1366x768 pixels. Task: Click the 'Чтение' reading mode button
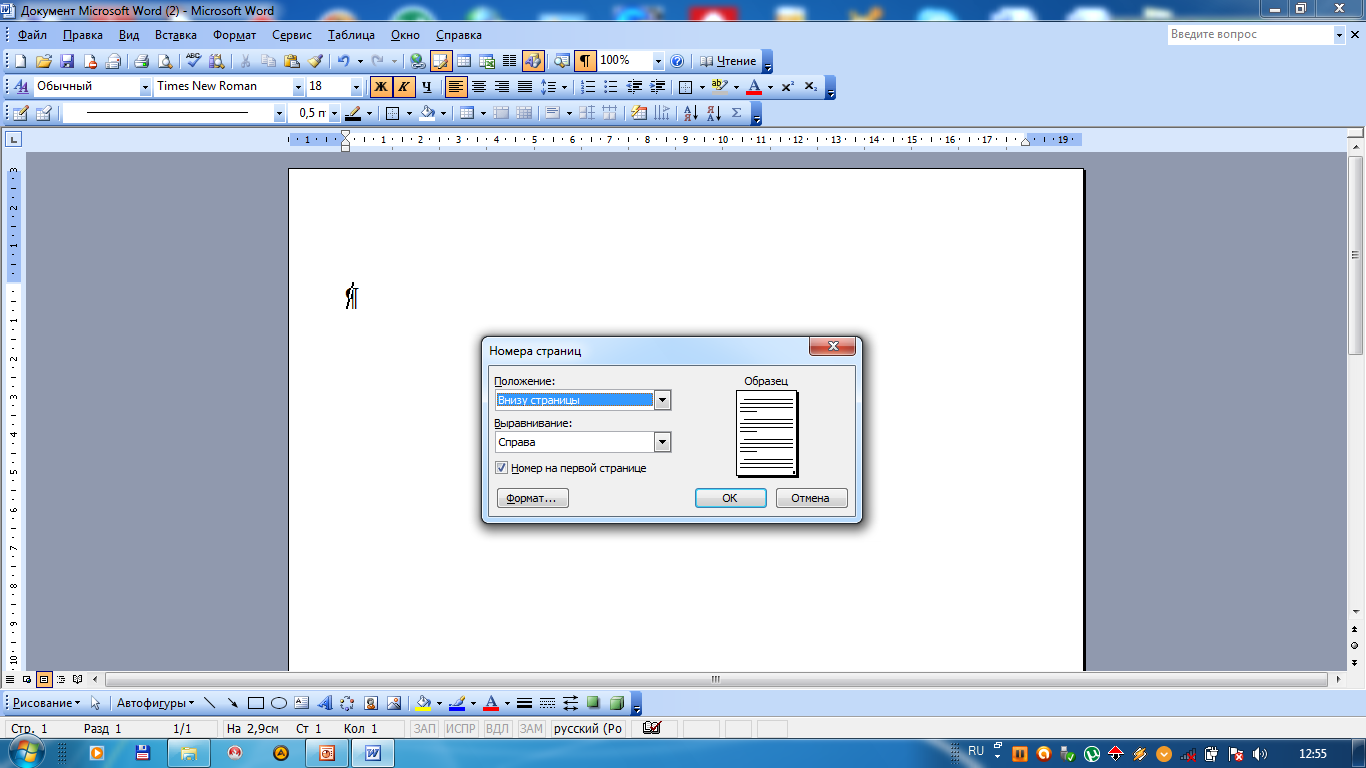pos(728,61)
